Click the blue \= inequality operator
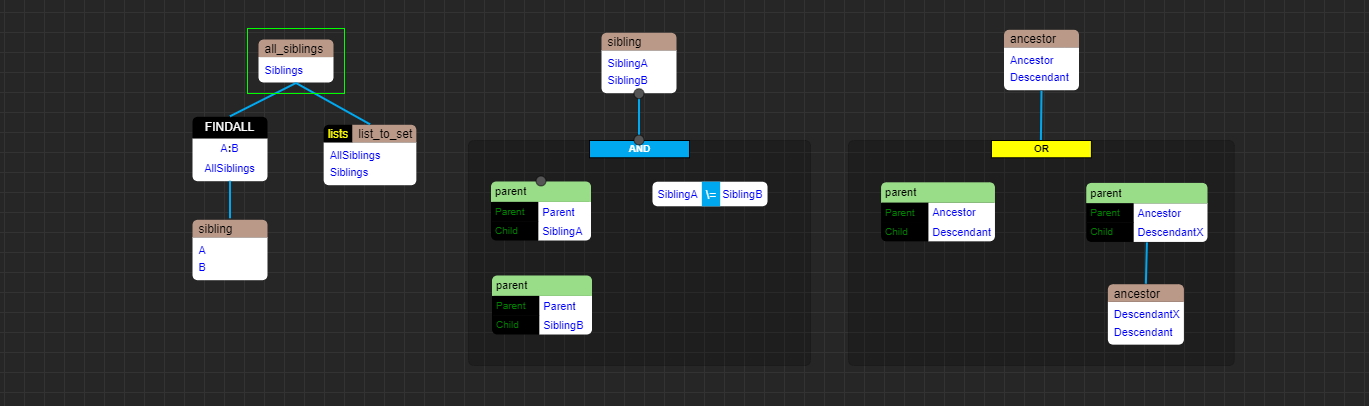 point(710,194)
